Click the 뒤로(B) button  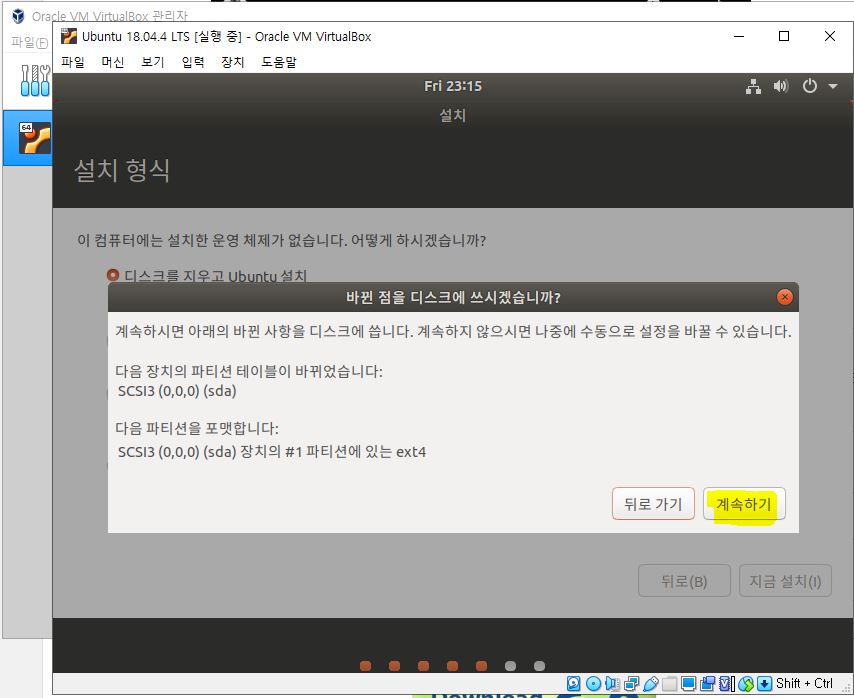tap(684, 581)
